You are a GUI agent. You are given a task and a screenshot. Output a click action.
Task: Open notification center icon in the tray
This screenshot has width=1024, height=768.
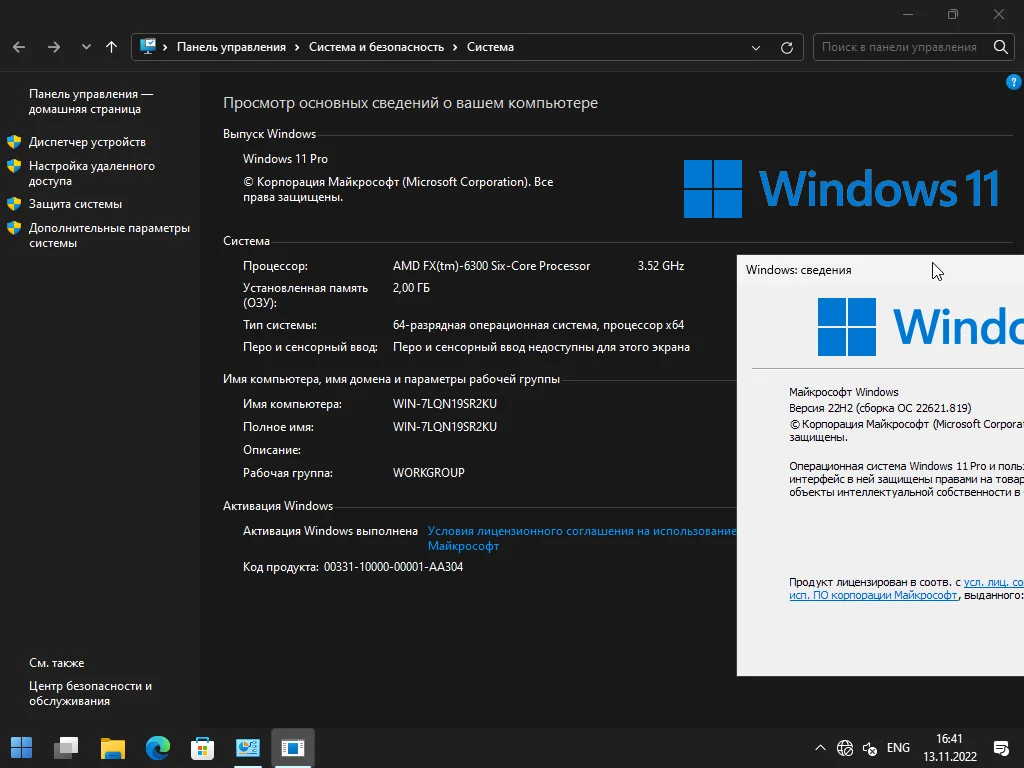pyautogui.click(x=1001, y=748)
